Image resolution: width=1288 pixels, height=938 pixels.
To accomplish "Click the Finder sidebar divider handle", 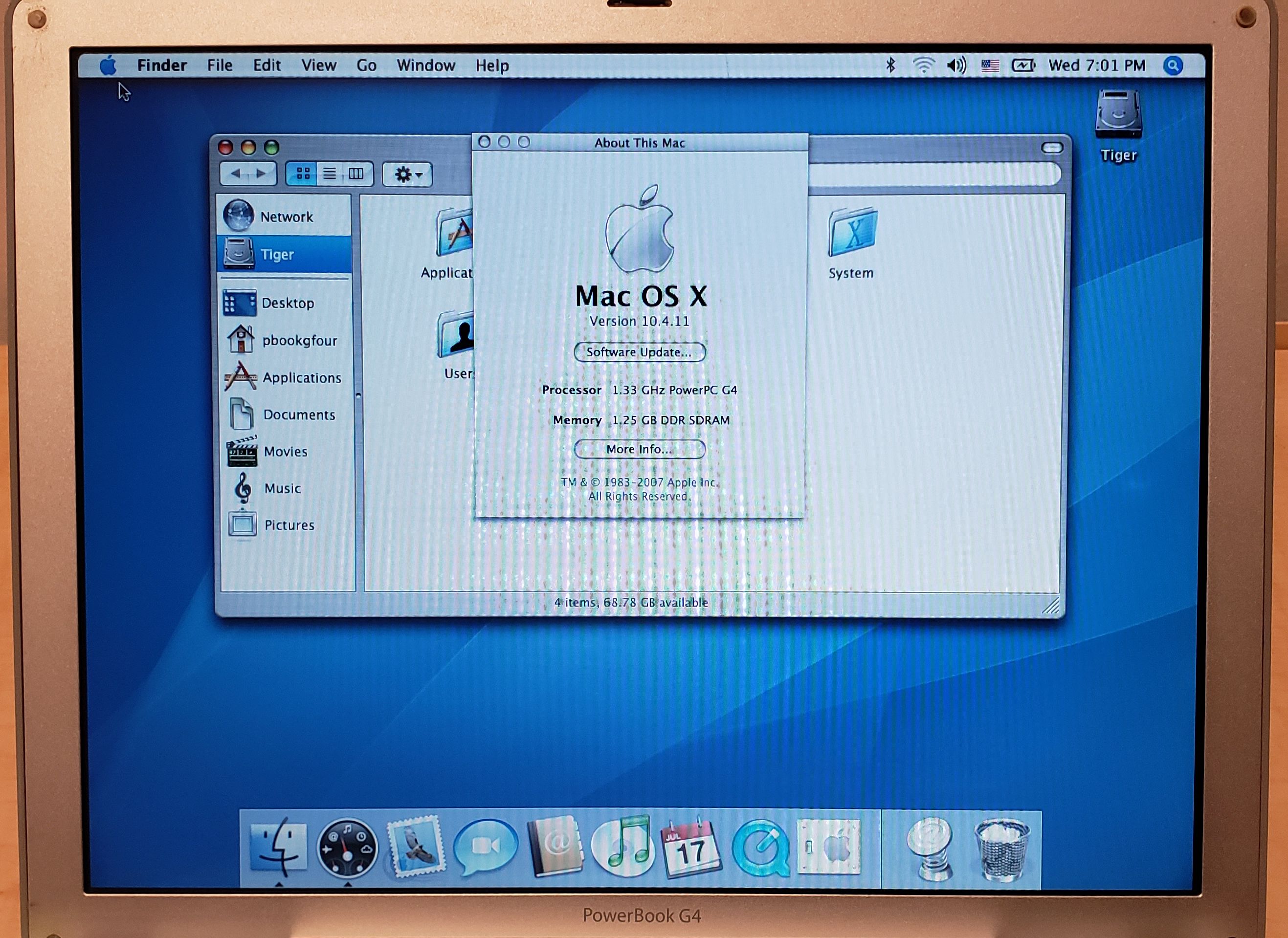I will [358, 395].
